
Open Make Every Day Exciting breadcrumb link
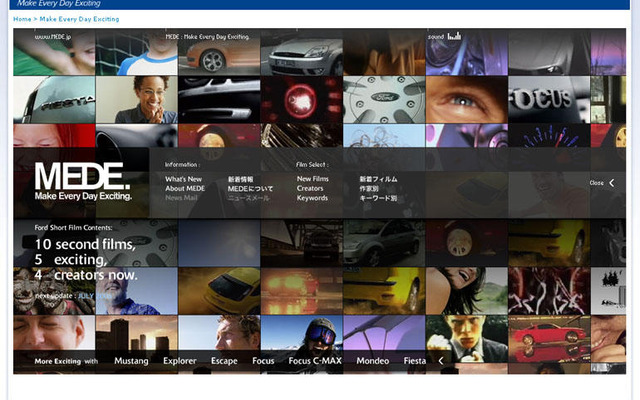pos(79,19)
